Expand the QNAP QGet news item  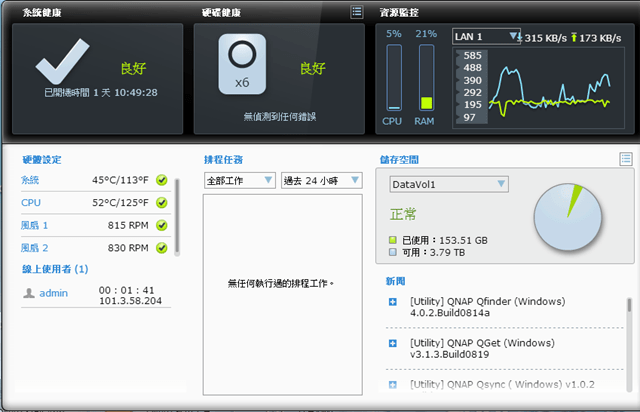click(393, 343)
